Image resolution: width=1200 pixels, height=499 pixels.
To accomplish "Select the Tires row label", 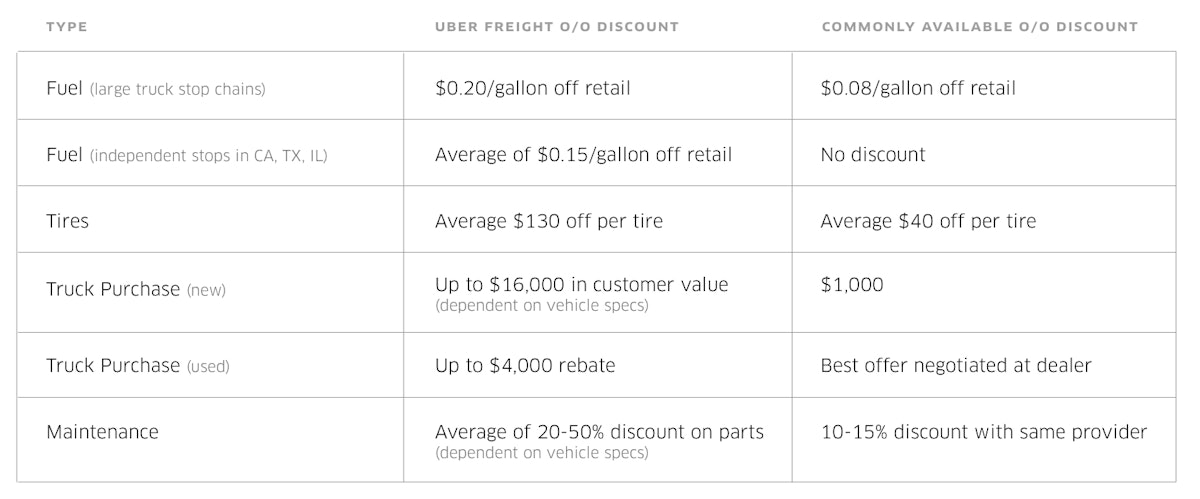I will tap(68, 221).
